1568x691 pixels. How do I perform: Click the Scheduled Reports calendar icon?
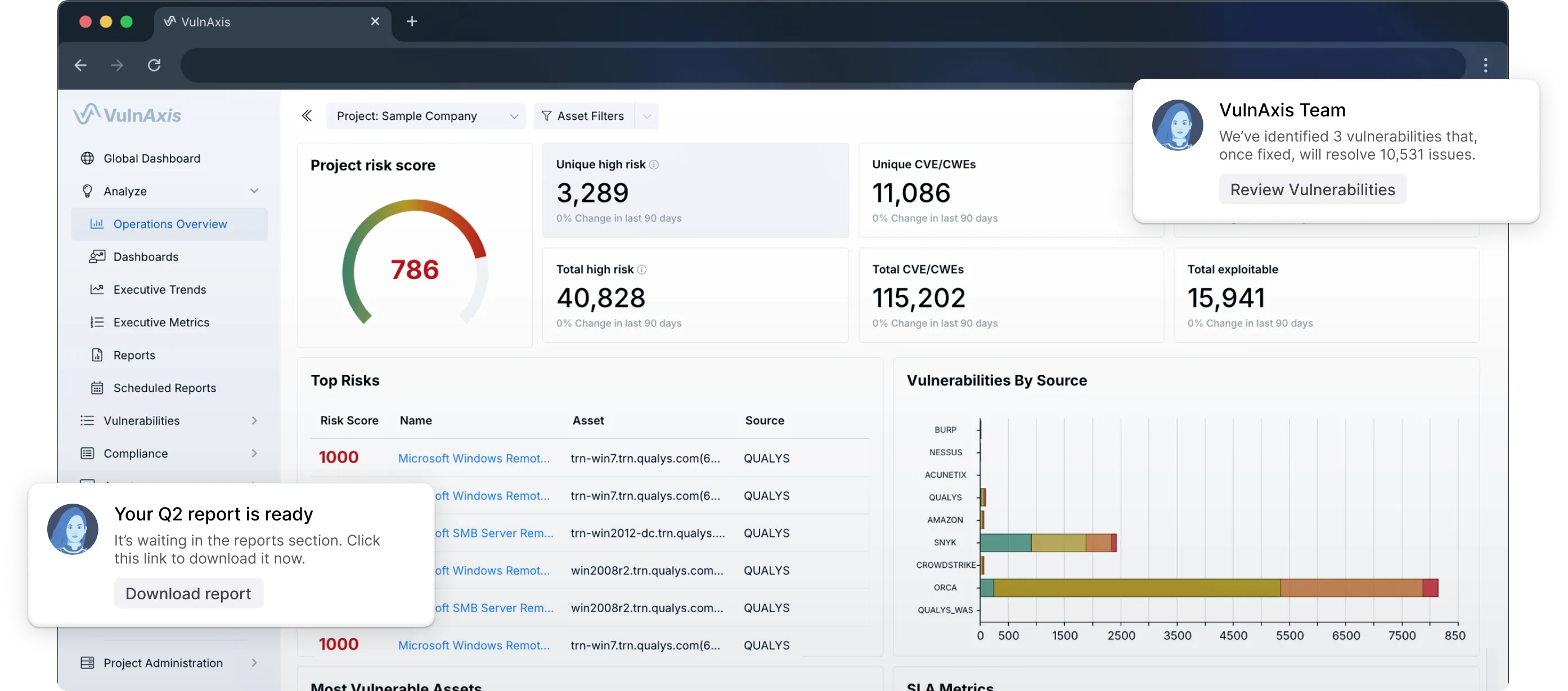coord(97,388)
